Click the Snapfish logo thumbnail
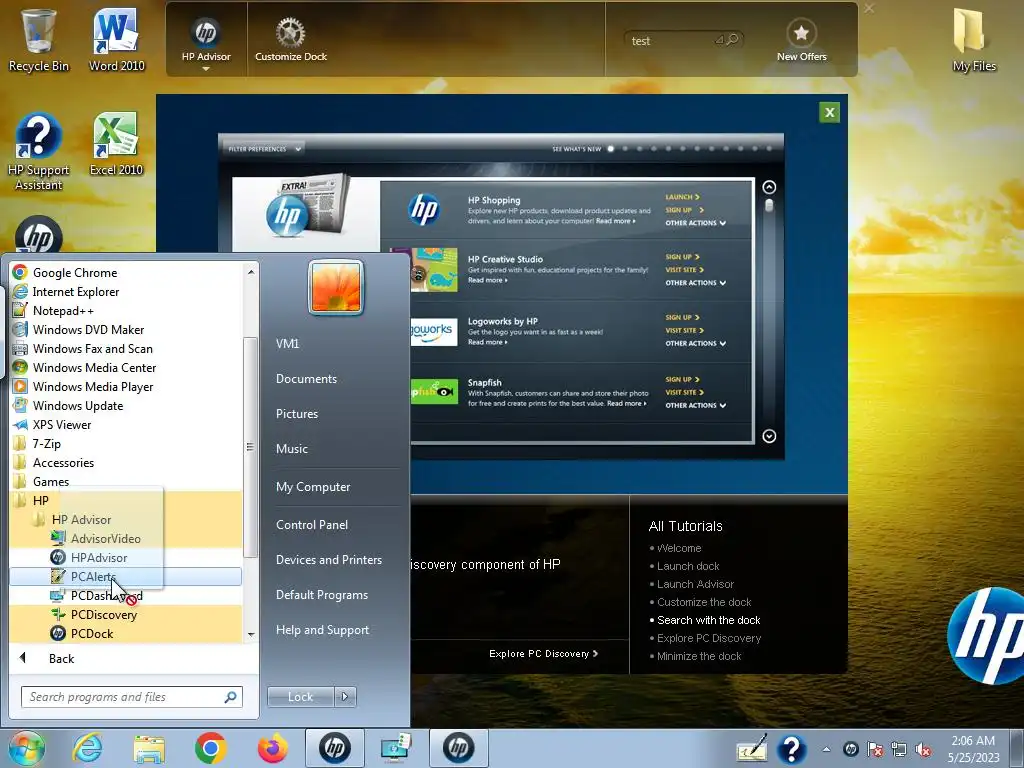This screenshot has width=1024, height=768. click(434, 391)
